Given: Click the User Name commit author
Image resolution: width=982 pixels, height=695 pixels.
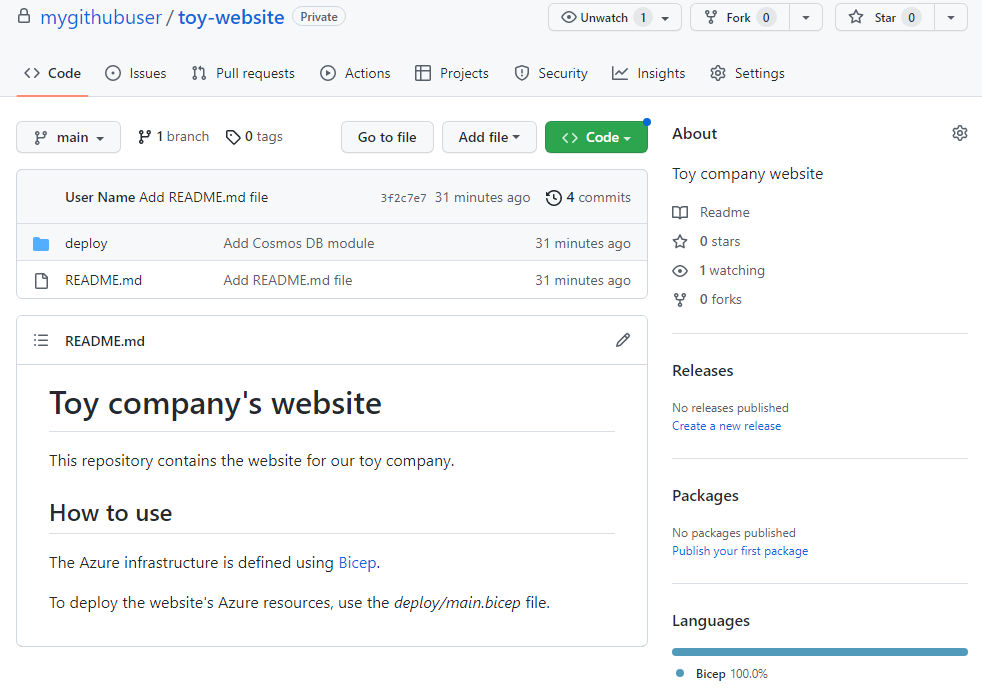Looking at the screenshot, I should (100, 198).
